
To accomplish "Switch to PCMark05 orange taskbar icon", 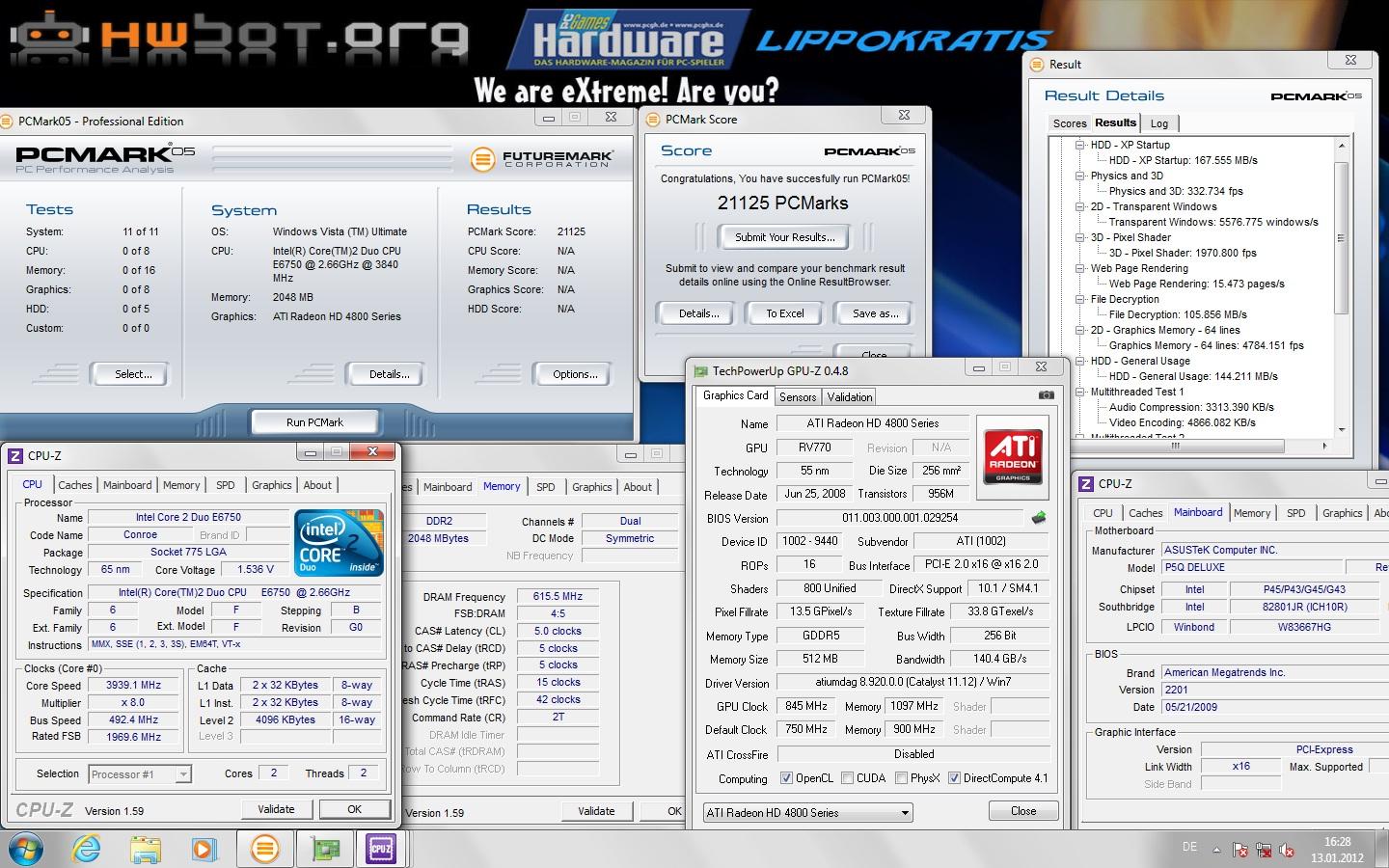I will [x=264, y=849].
